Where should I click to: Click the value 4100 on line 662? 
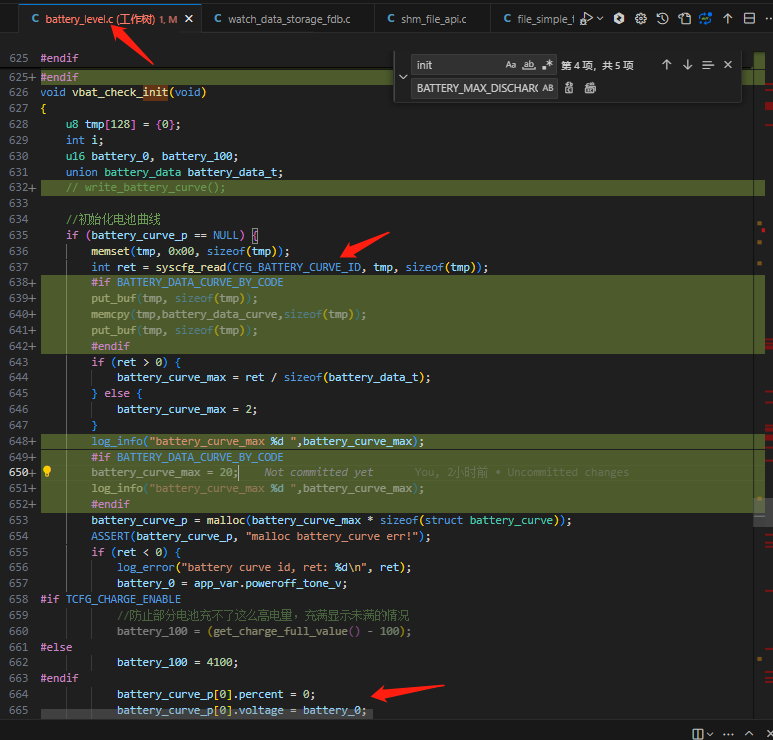219,663
